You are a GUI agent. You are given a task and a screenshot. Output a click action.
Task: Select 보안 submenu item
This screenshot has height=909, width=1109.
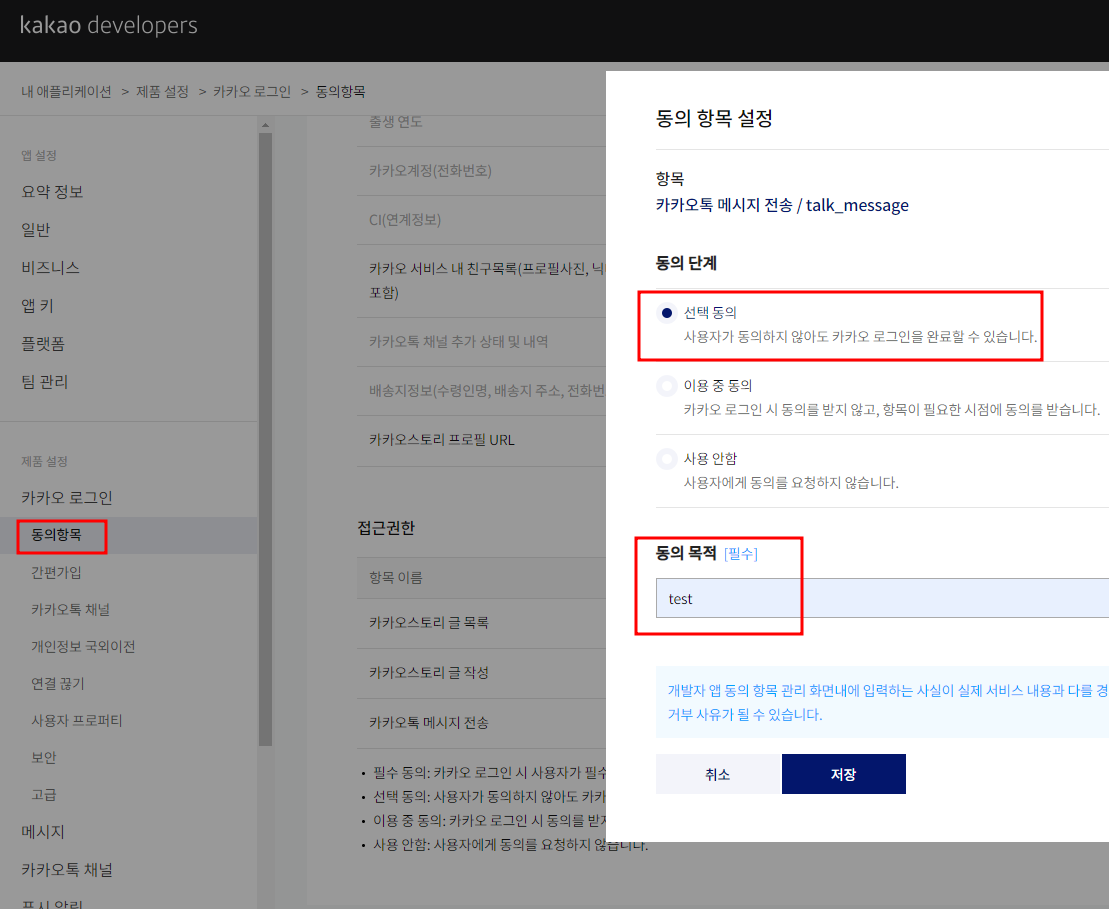[x=44, y=758]
